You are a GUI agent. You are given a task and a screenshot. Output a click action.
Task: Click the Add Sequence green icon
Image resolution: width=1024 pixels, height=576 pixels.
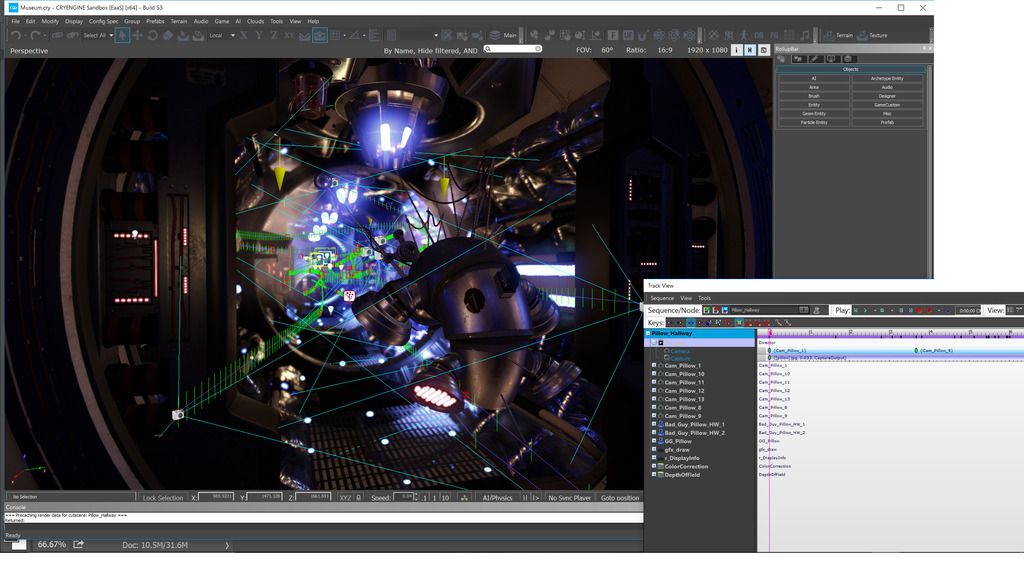coord(707,310)
